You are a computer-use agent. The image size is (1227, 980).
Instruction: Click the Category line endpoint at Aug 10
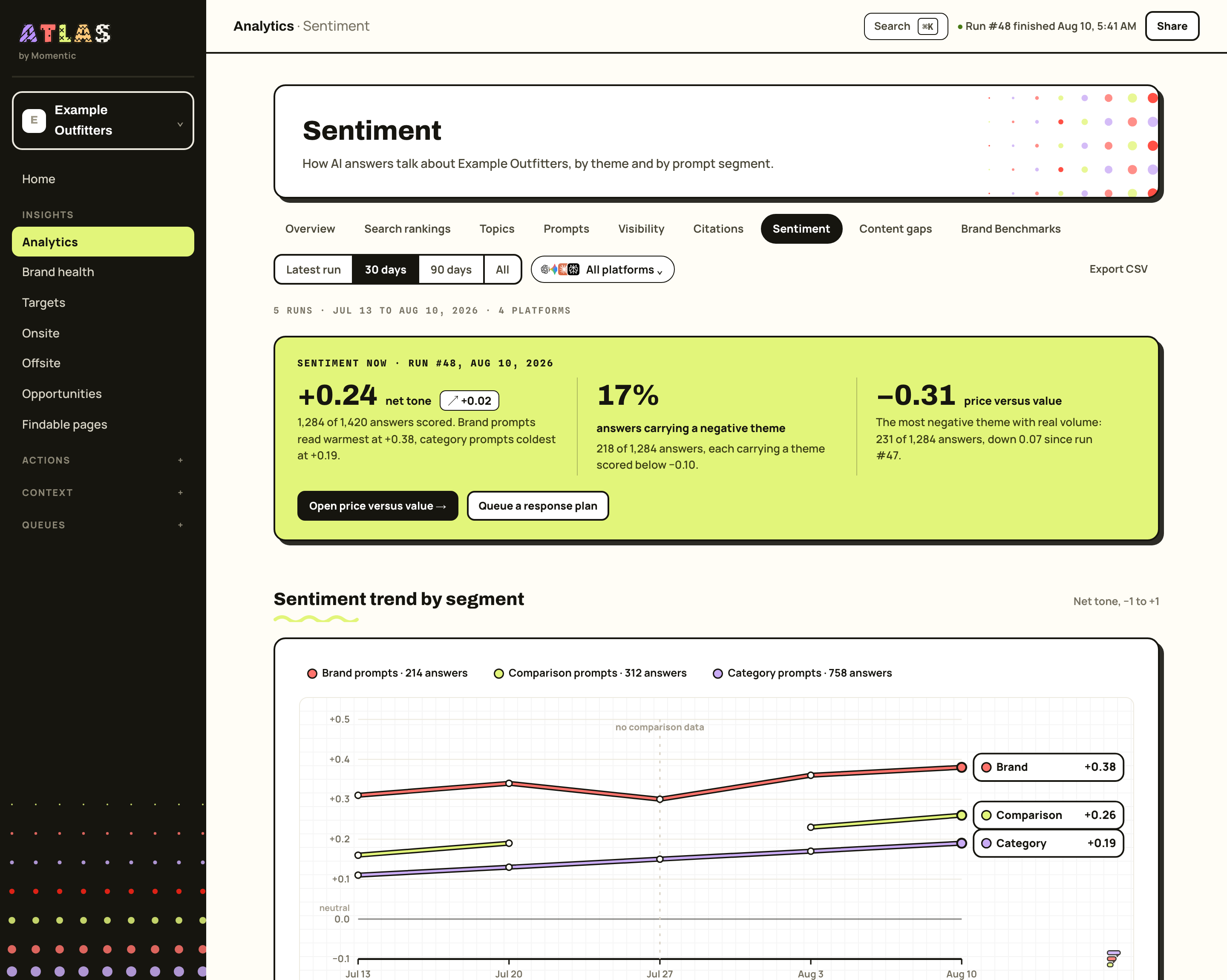tap(961, 843)
